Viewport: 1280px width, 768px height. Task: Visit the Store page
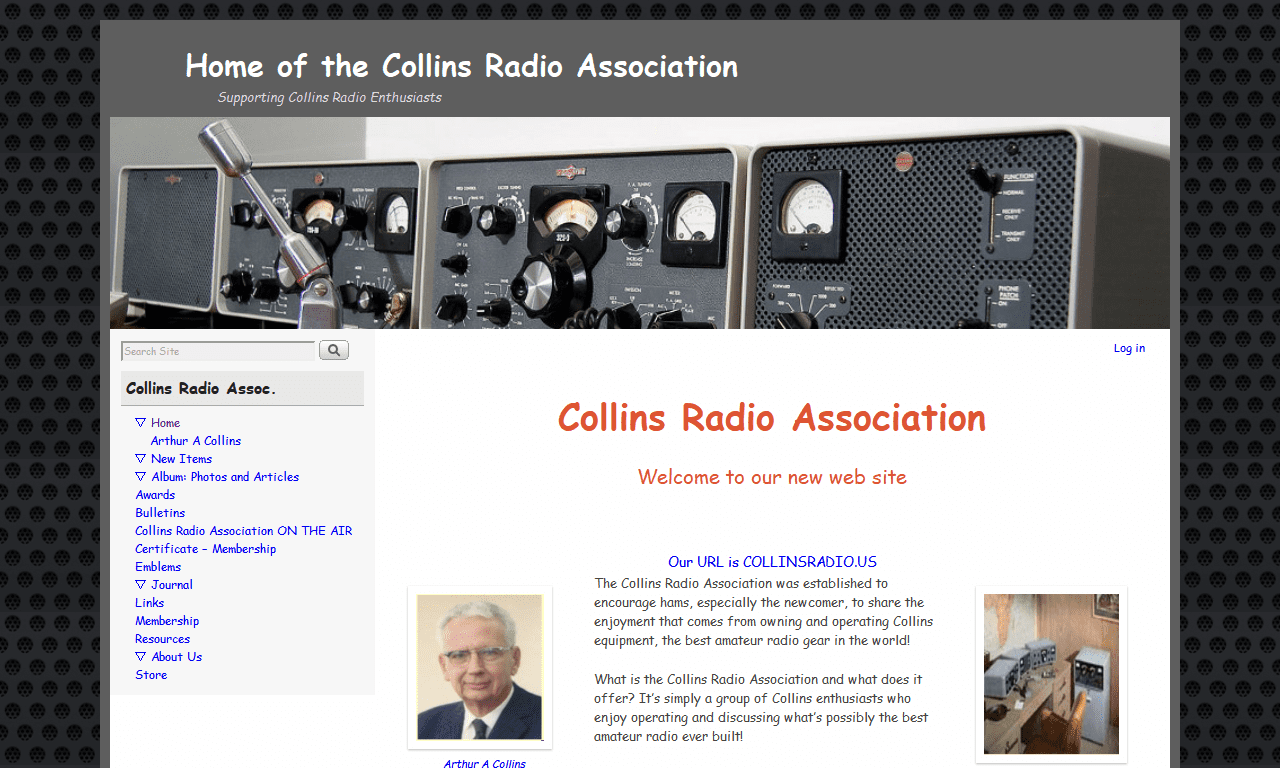[151, 674]
